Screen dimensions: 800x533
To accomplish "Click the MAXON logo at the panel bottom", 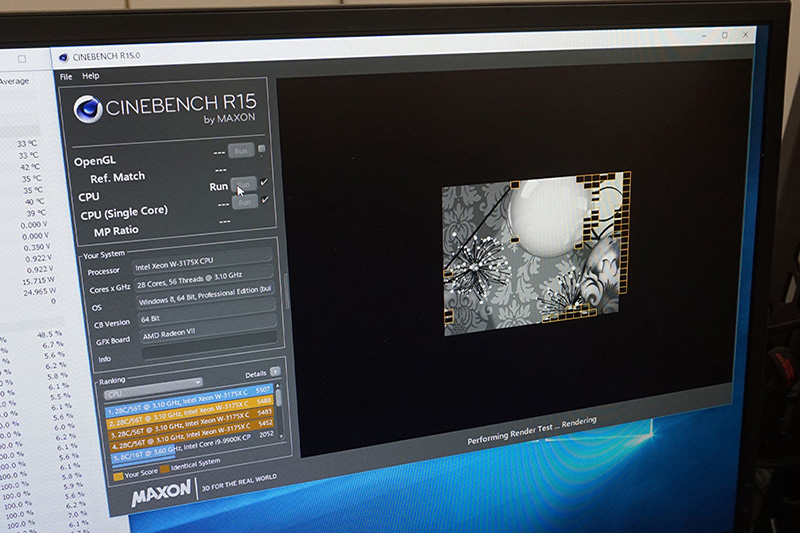I will (x=161, y=492).
